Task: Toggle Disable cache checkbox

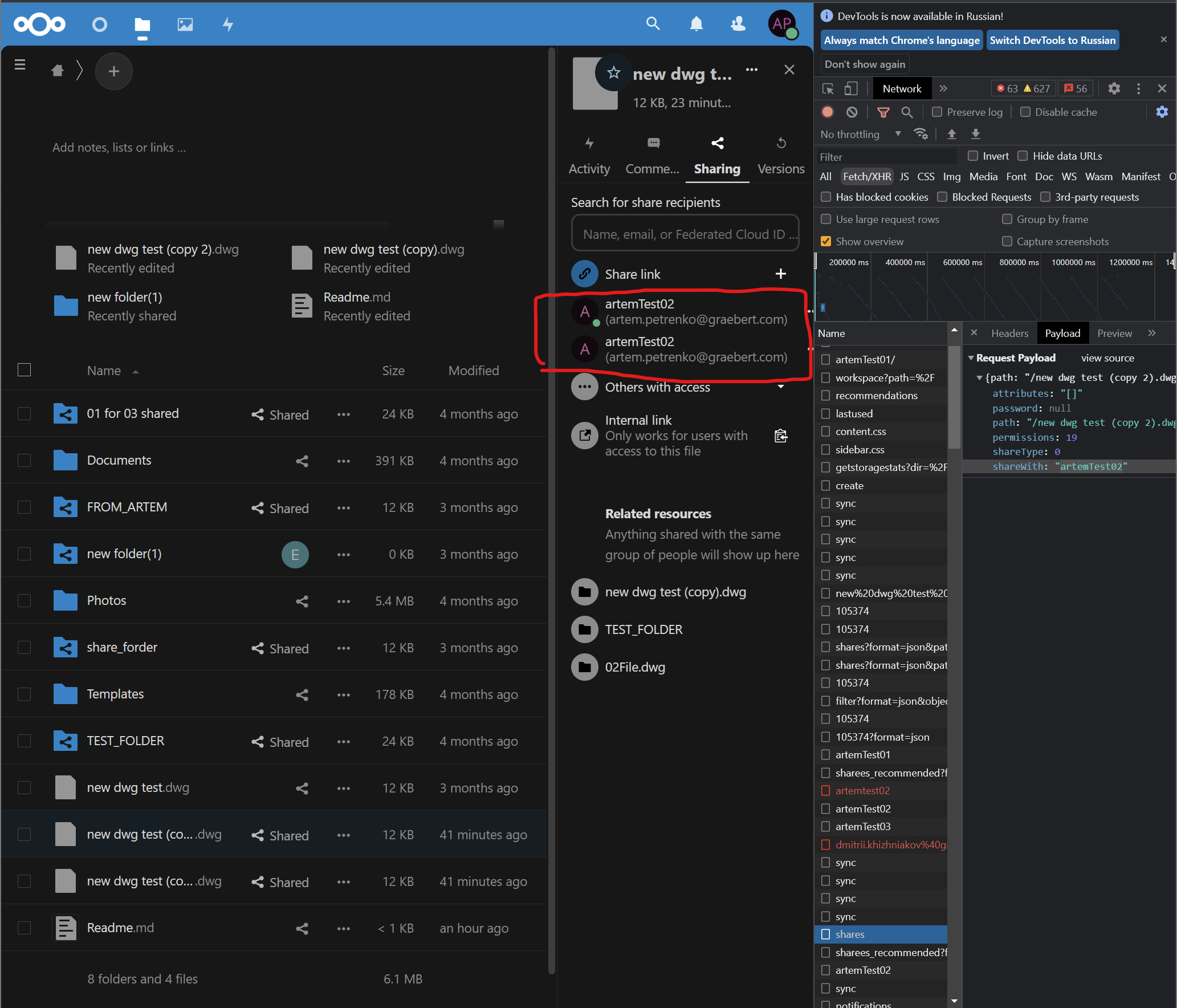Action: (1025, 112)
